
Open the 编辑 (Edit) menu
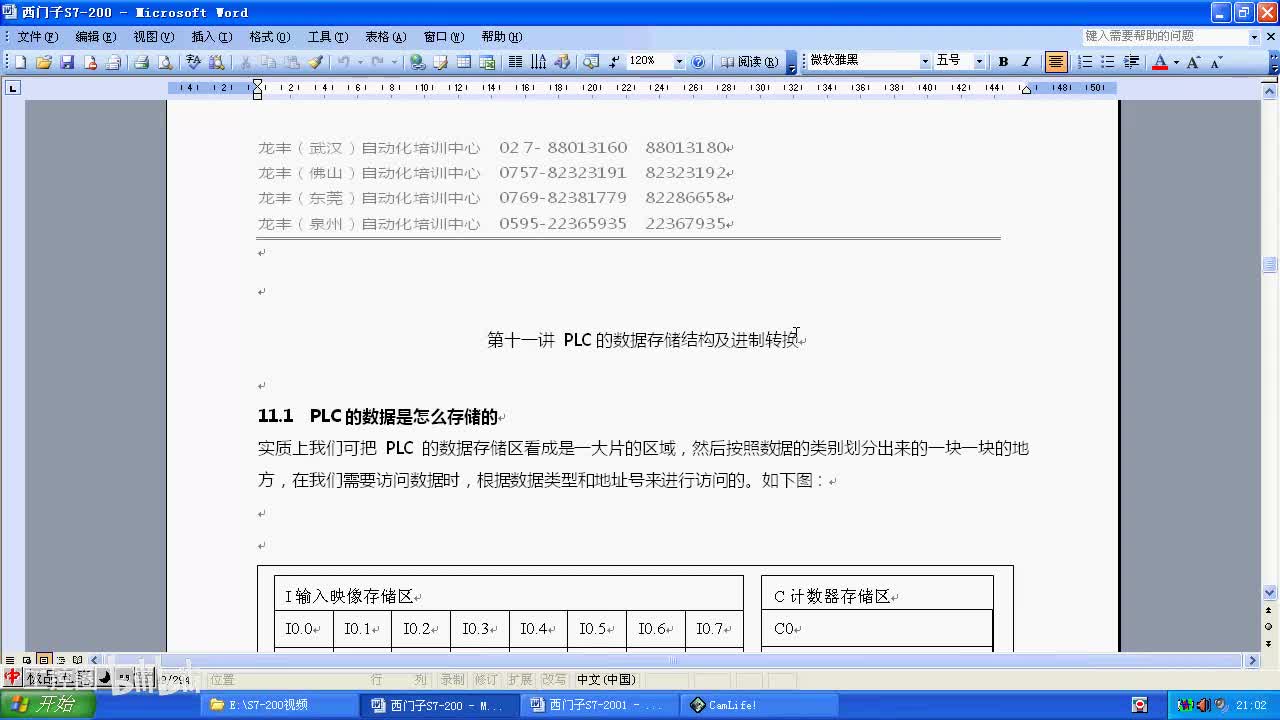pyautogui.click(x=95, y=36)
